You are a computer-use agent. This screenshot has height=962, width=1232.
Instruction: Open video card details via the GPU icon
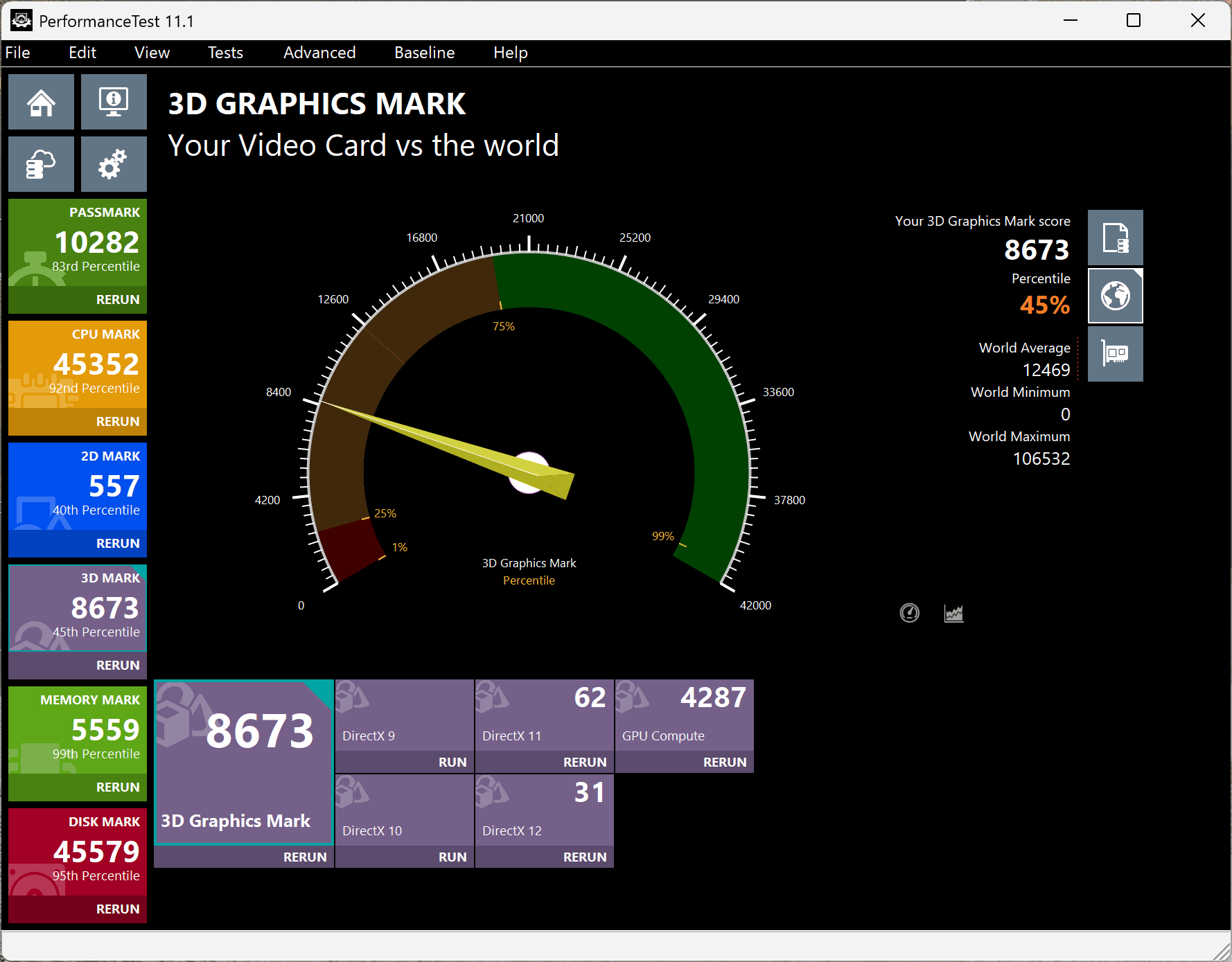pyautogui.click(x=1115, y=354)
